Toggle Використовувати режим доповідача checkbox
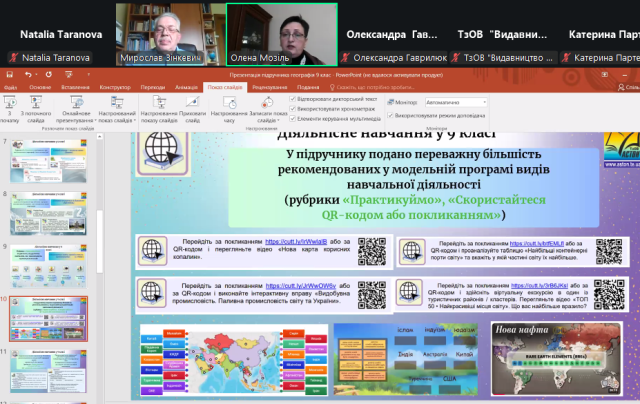 [x=390, y=115]
